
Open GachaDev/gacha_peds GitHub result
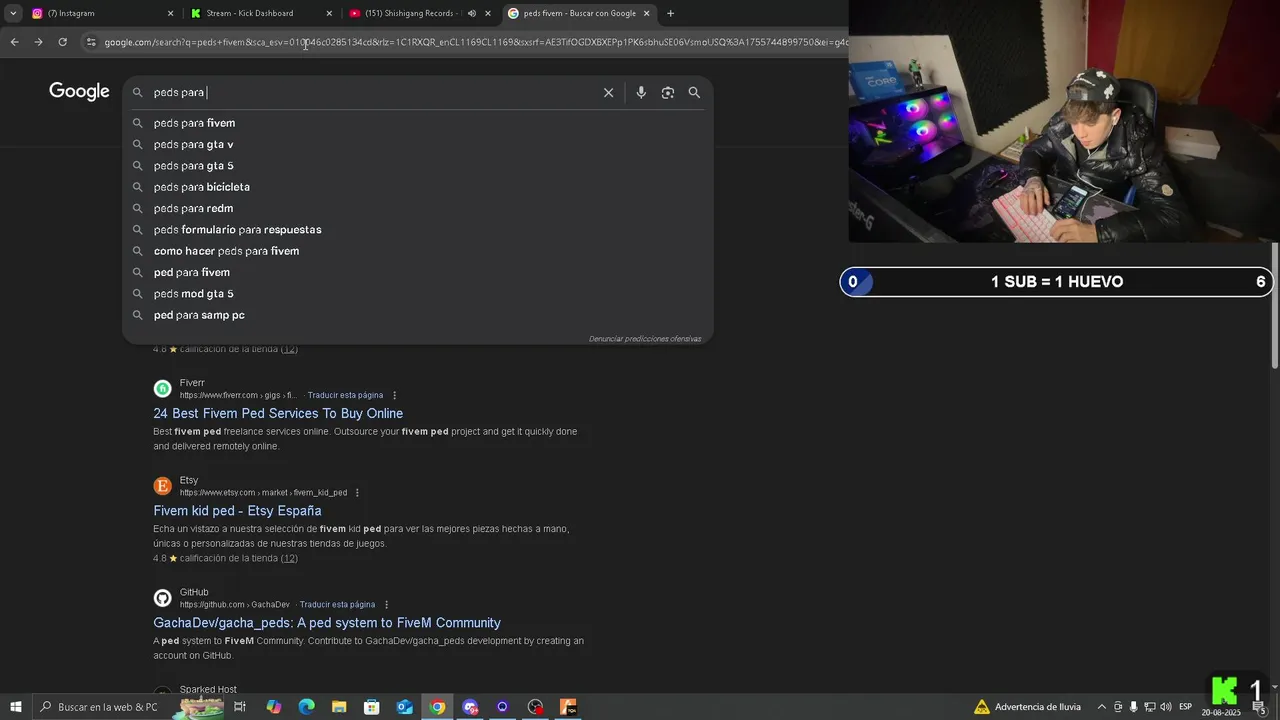pos(327,623)
